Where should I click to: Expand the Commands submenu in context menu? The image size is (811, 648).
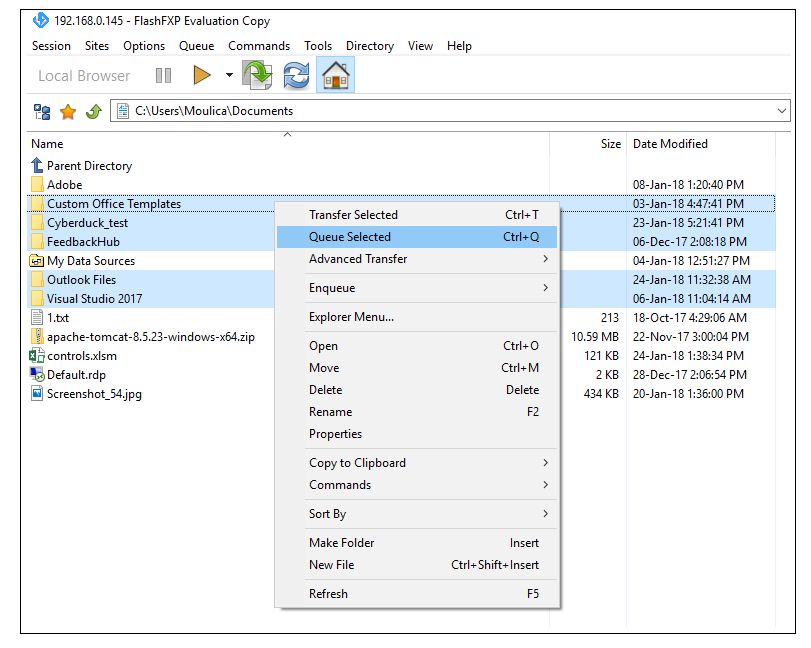point(417,485)
